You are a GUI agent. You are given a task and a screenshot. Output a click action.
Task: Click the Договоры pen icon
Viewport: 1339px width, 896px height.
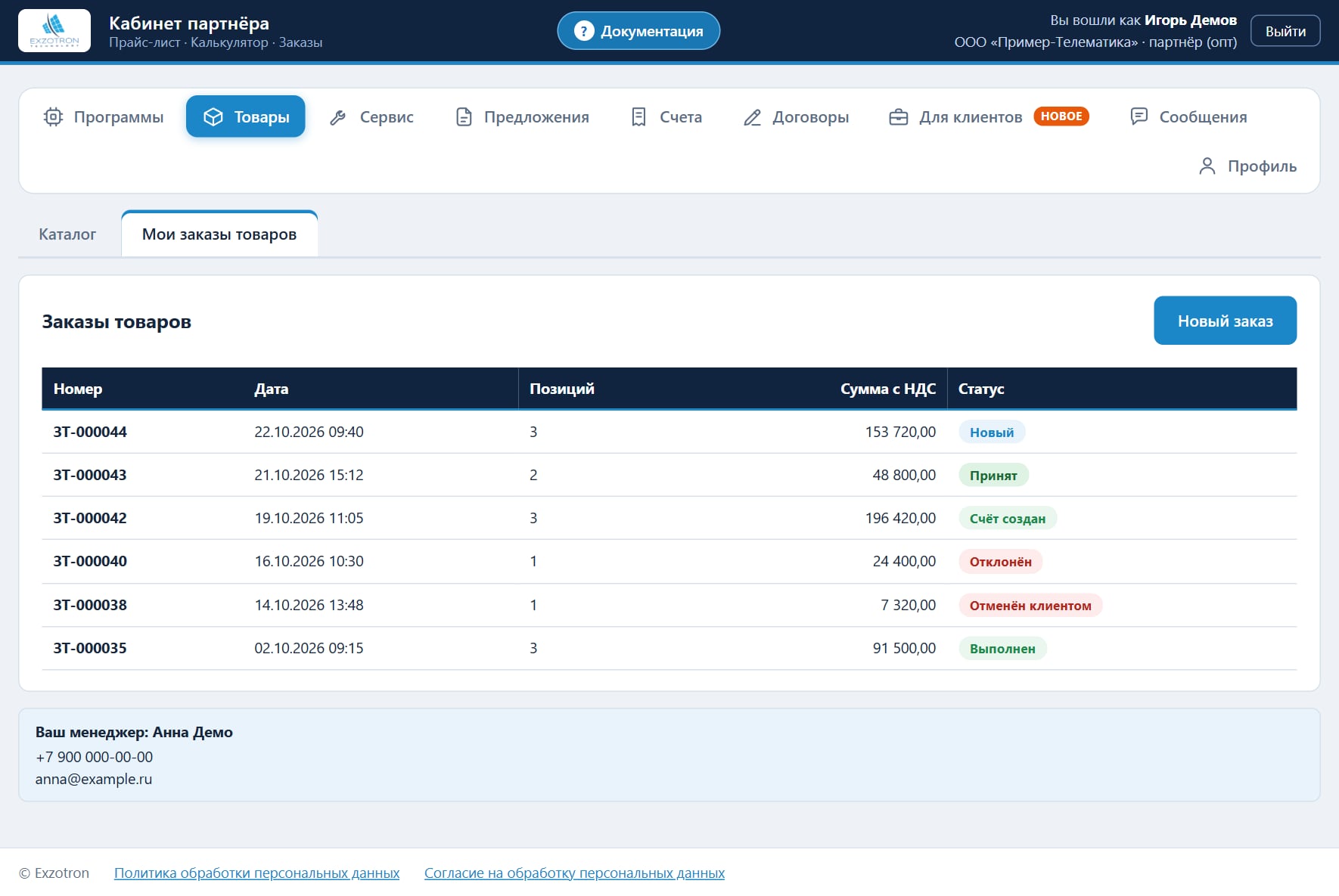click(752, 117)
